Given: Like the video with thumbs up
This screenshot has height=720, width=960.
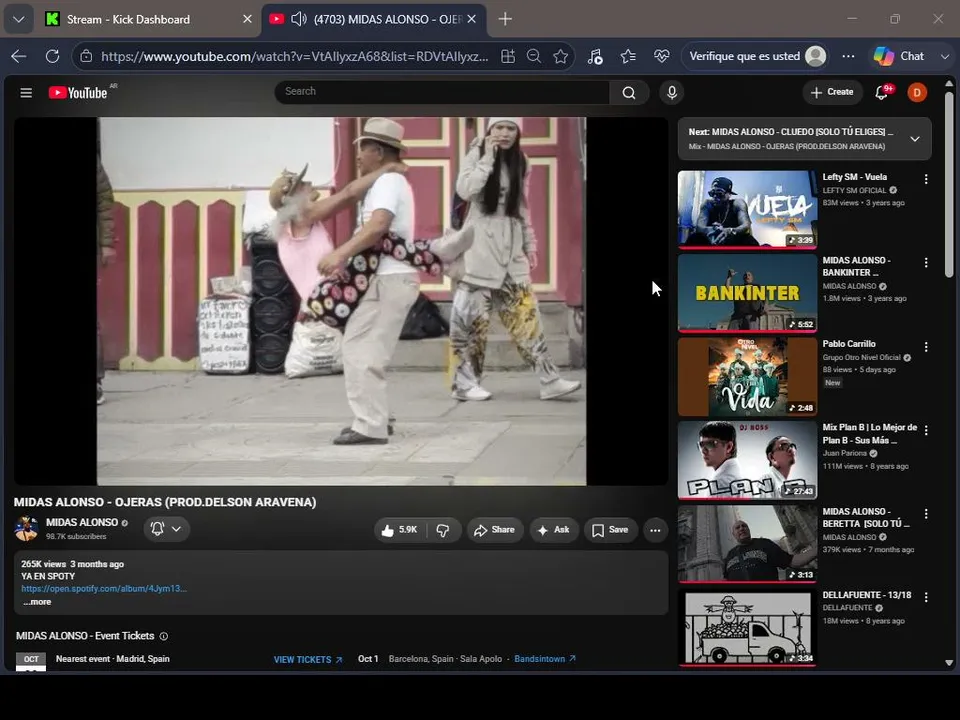Looking at the screenshot, I should [x=400, y=530].
